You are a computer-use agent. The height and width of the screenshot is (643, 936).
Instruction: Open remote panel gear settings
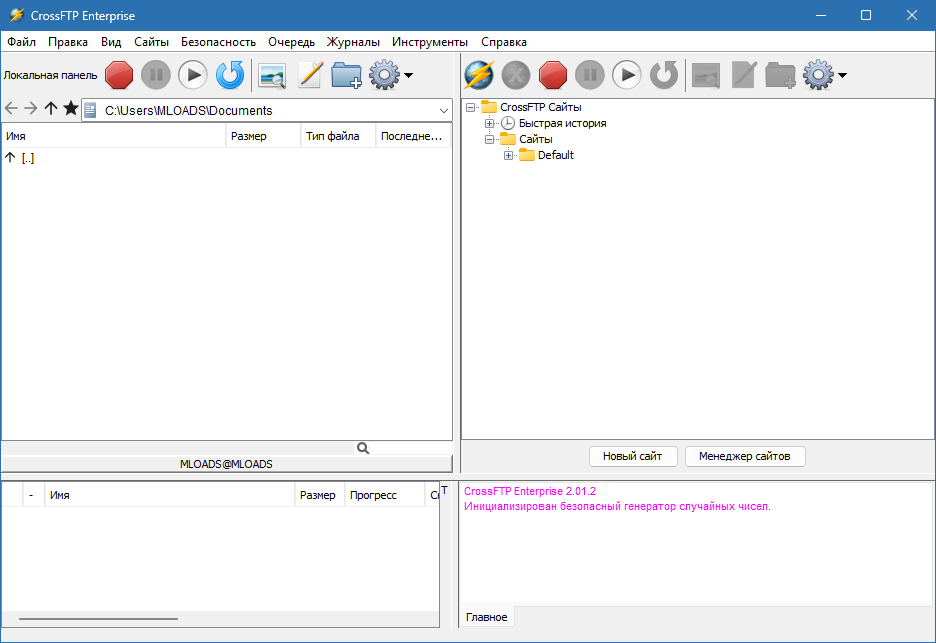click(x=818, y=75)
